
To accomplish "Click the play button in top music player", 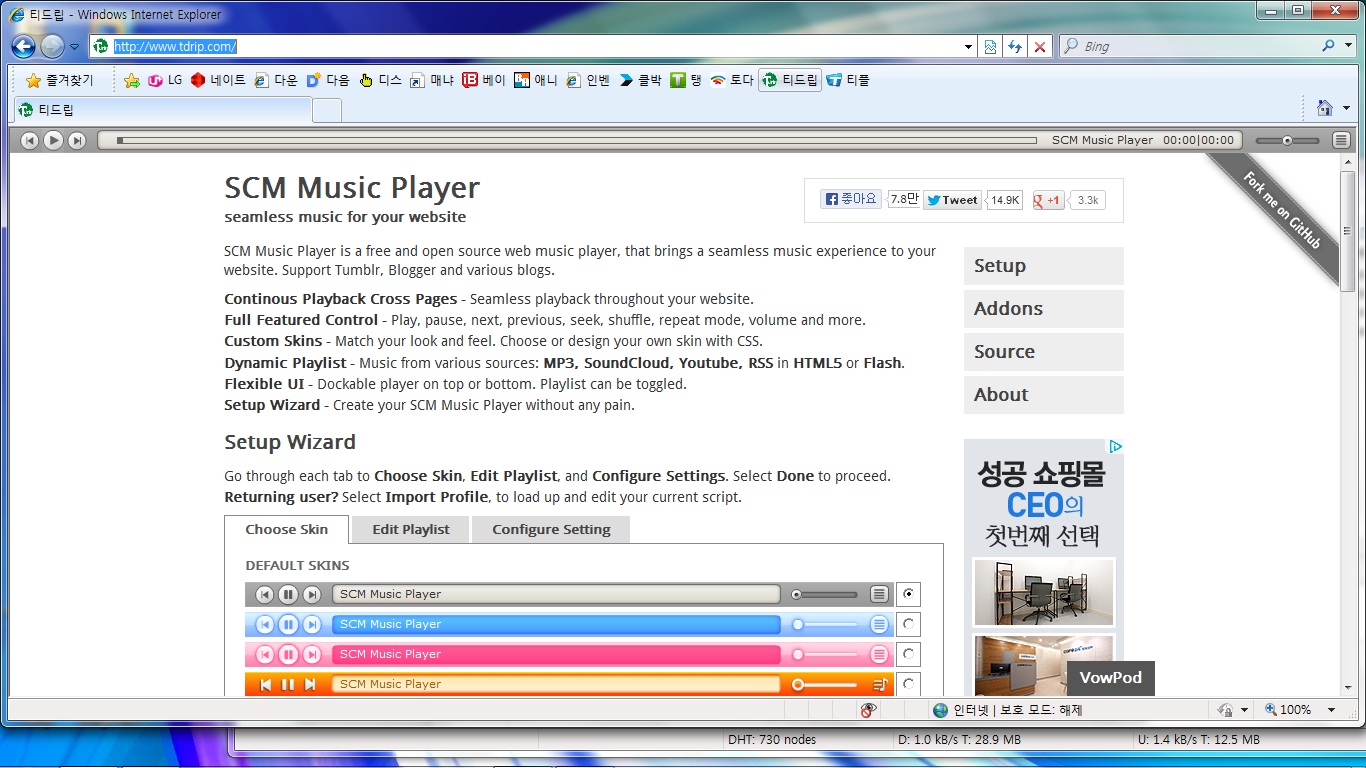I will tap(54, 141).
